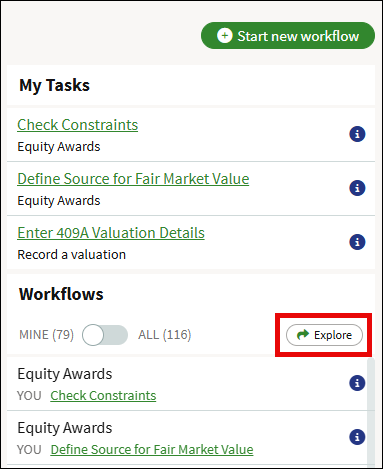Click the Explore button
Screen dimensions: 383x469
tap(324, 335)
